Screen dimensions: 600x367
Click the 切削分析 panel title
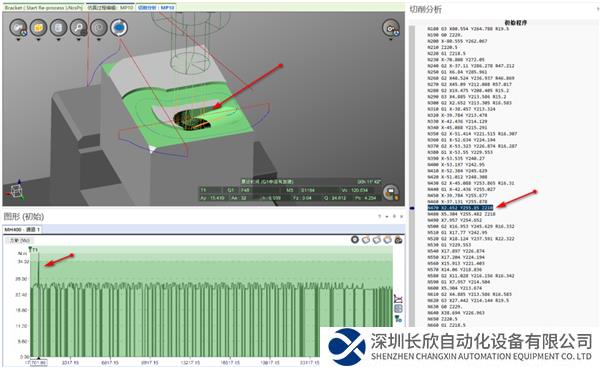pyautogui.click(x=425, y=10)
